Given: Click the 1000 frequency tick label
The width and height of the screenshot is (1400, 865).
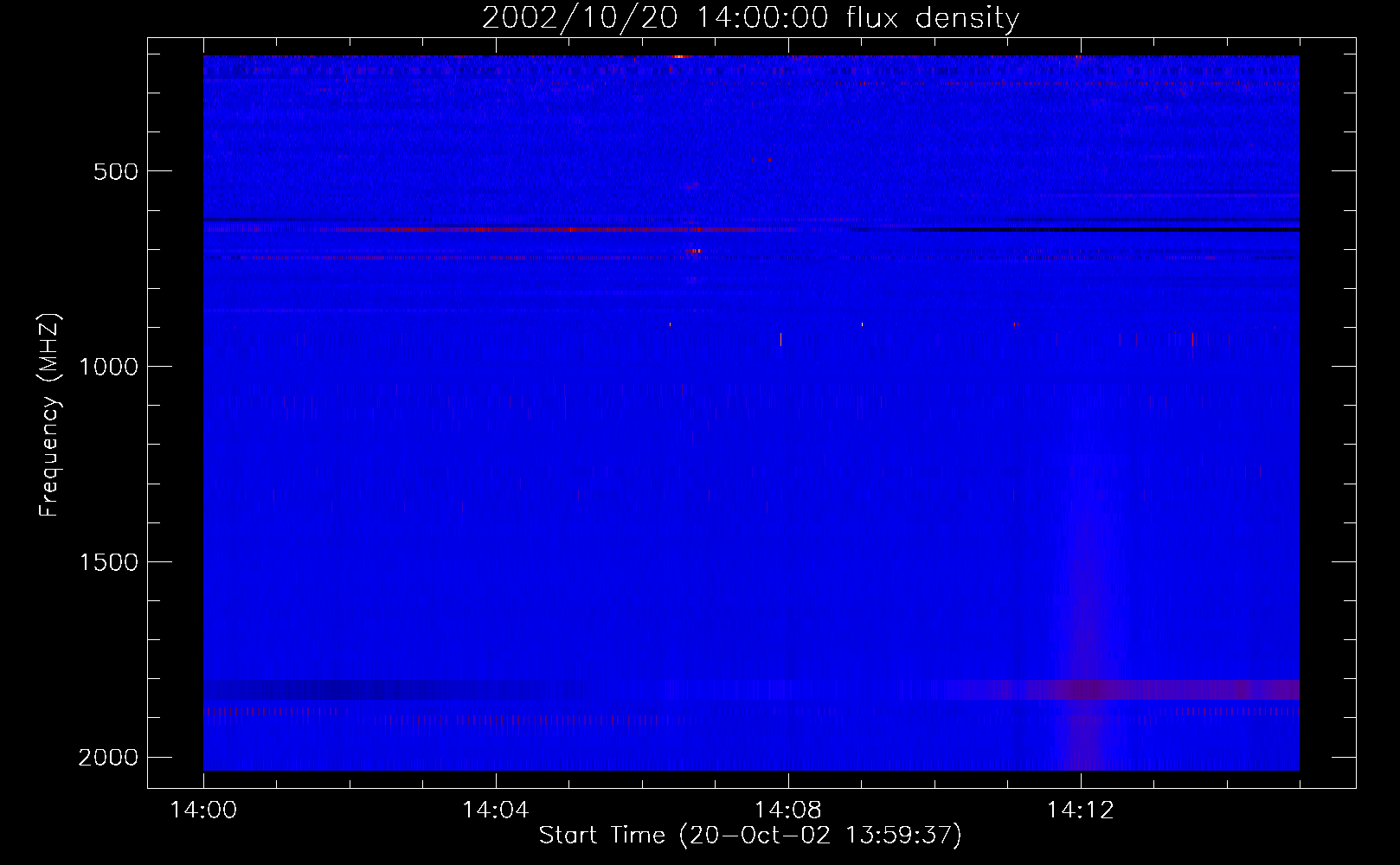Looking at the screenshot, I should click(108, 367).
